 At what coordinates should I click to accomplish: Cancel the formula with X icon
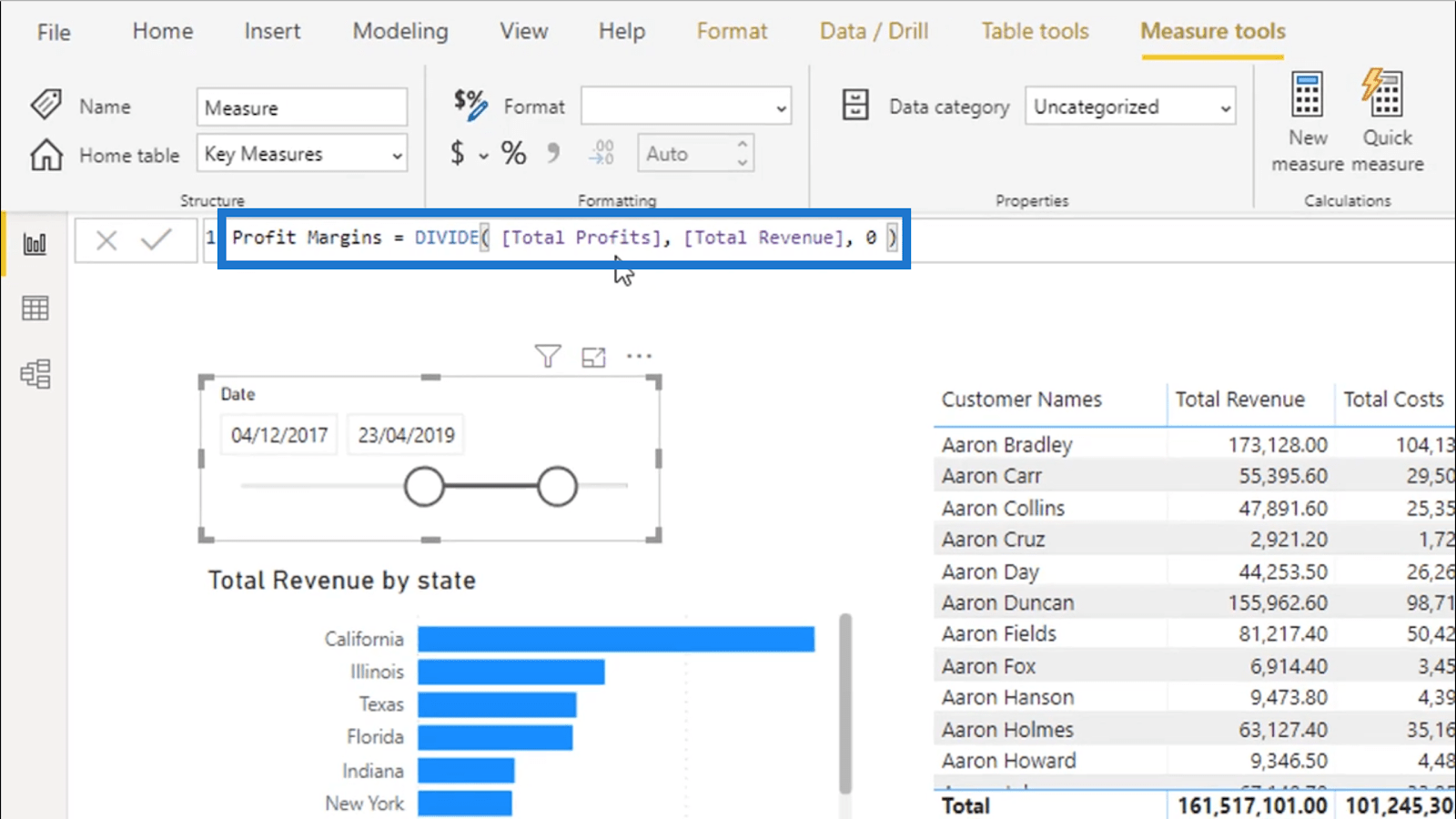(x=106, y=240)
